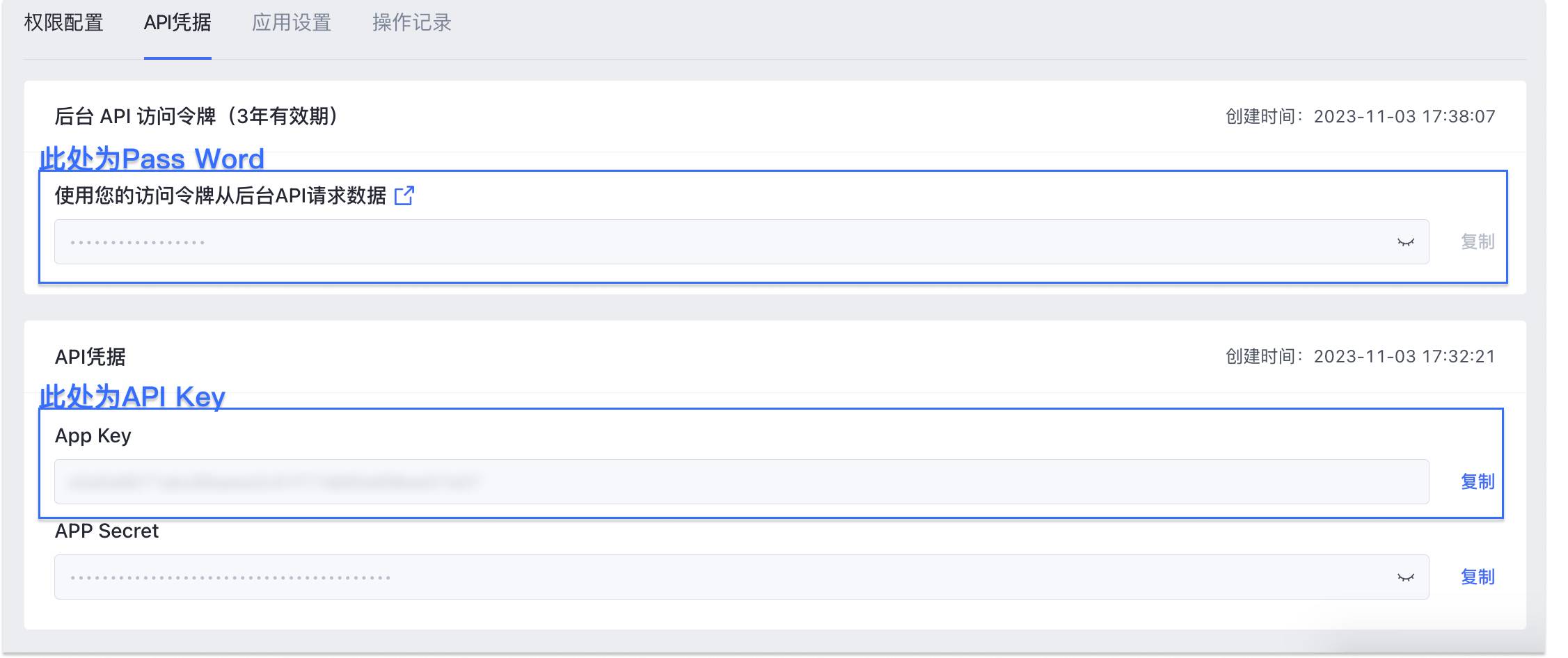Switch to the 权限配置 tab
The width and height of the screenshot is (1568, 658).
[63, 23]
